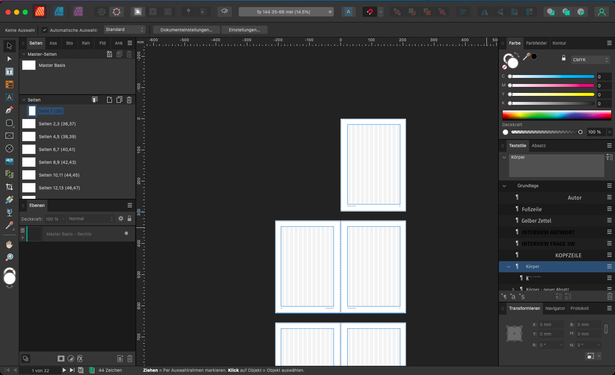Activate the Hand view tool
This screenshot has width=615, height=375.
9,245
